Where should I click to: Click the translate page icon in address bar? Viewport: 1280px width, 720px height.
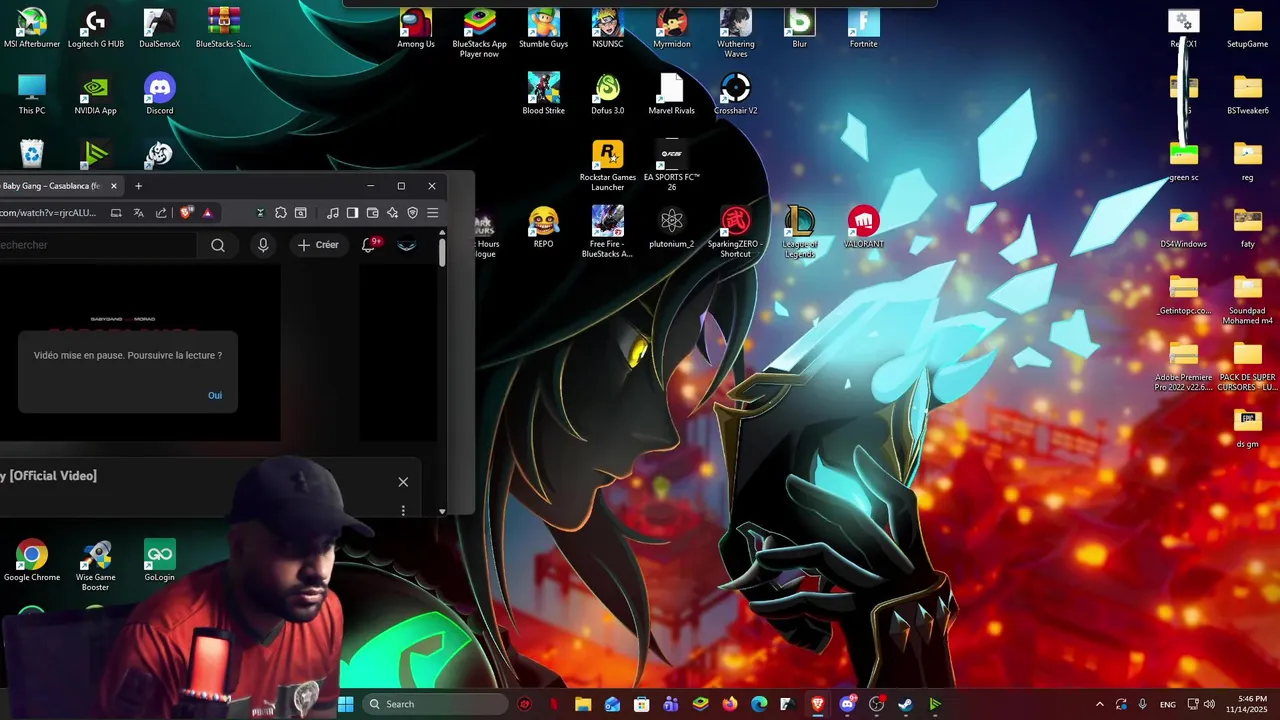click(x=139, y=213)
